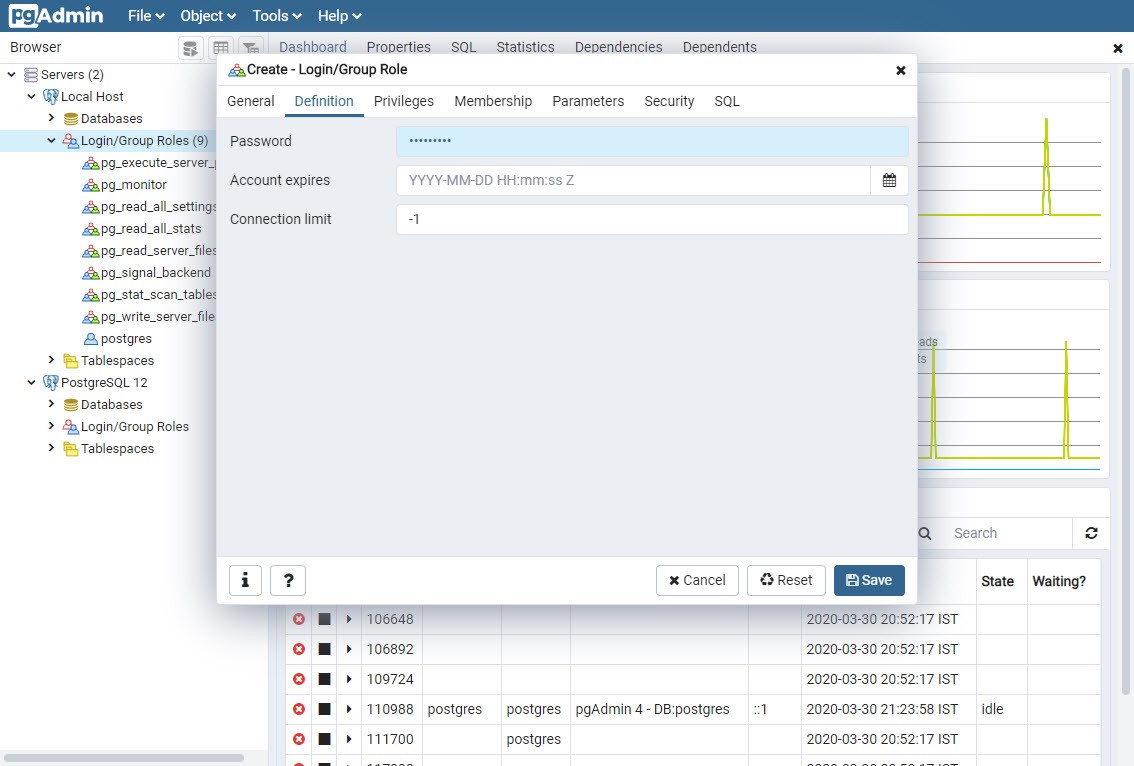Open the Membership tab
This screenshot has height=766, width=1134.
pyautogui.click(x=493, y=101)
